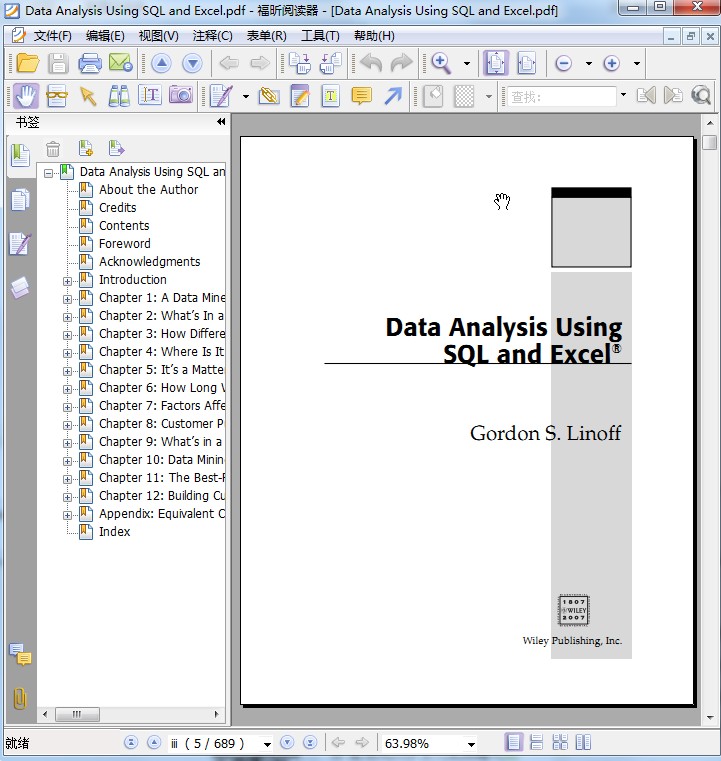
Task: Click the document vertical scrollbar thumb
Action: (709, 143)
